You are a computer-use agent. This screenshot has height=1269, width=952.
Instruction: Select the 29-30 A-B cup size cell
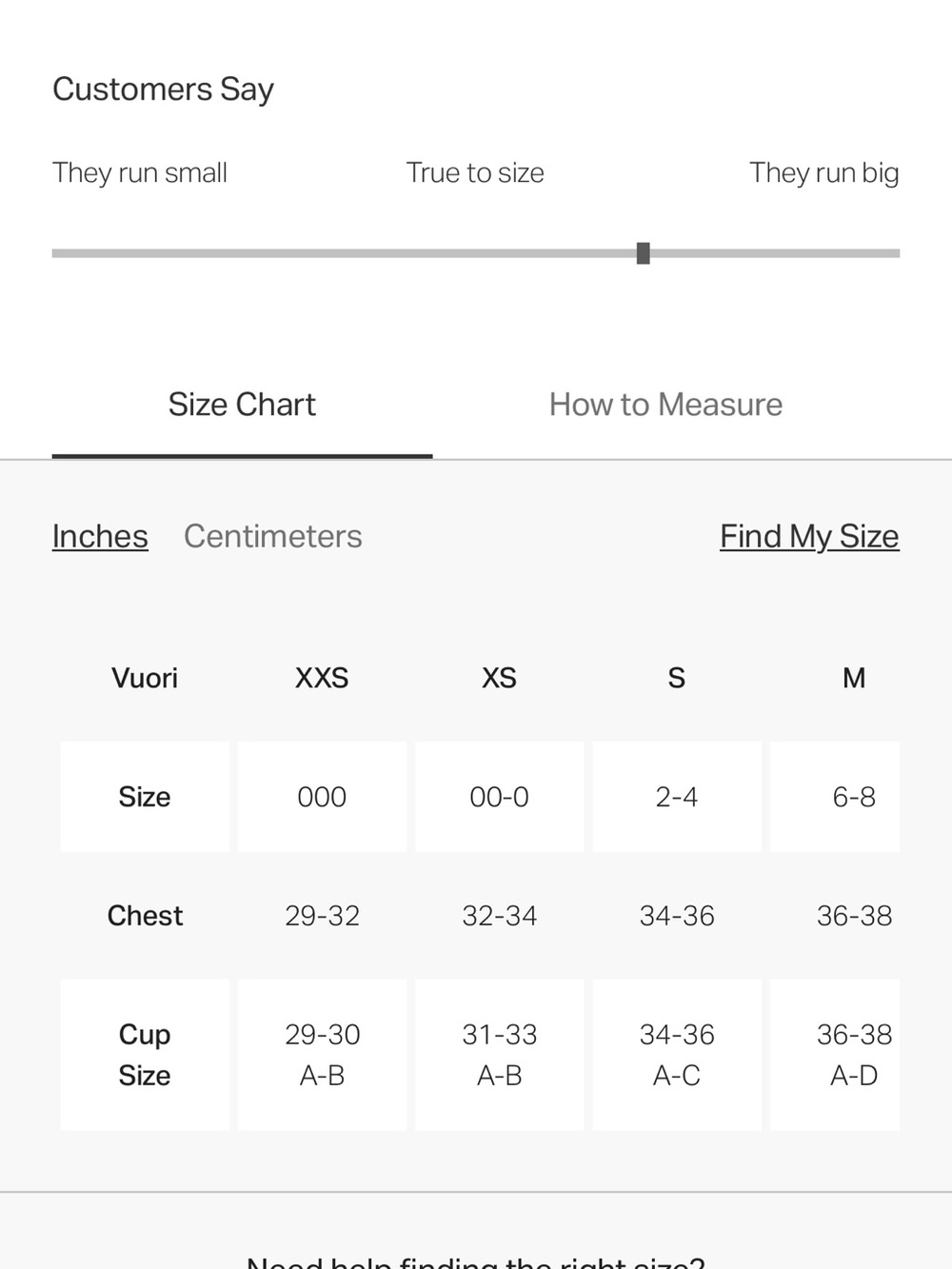[x=322, y=1055]
